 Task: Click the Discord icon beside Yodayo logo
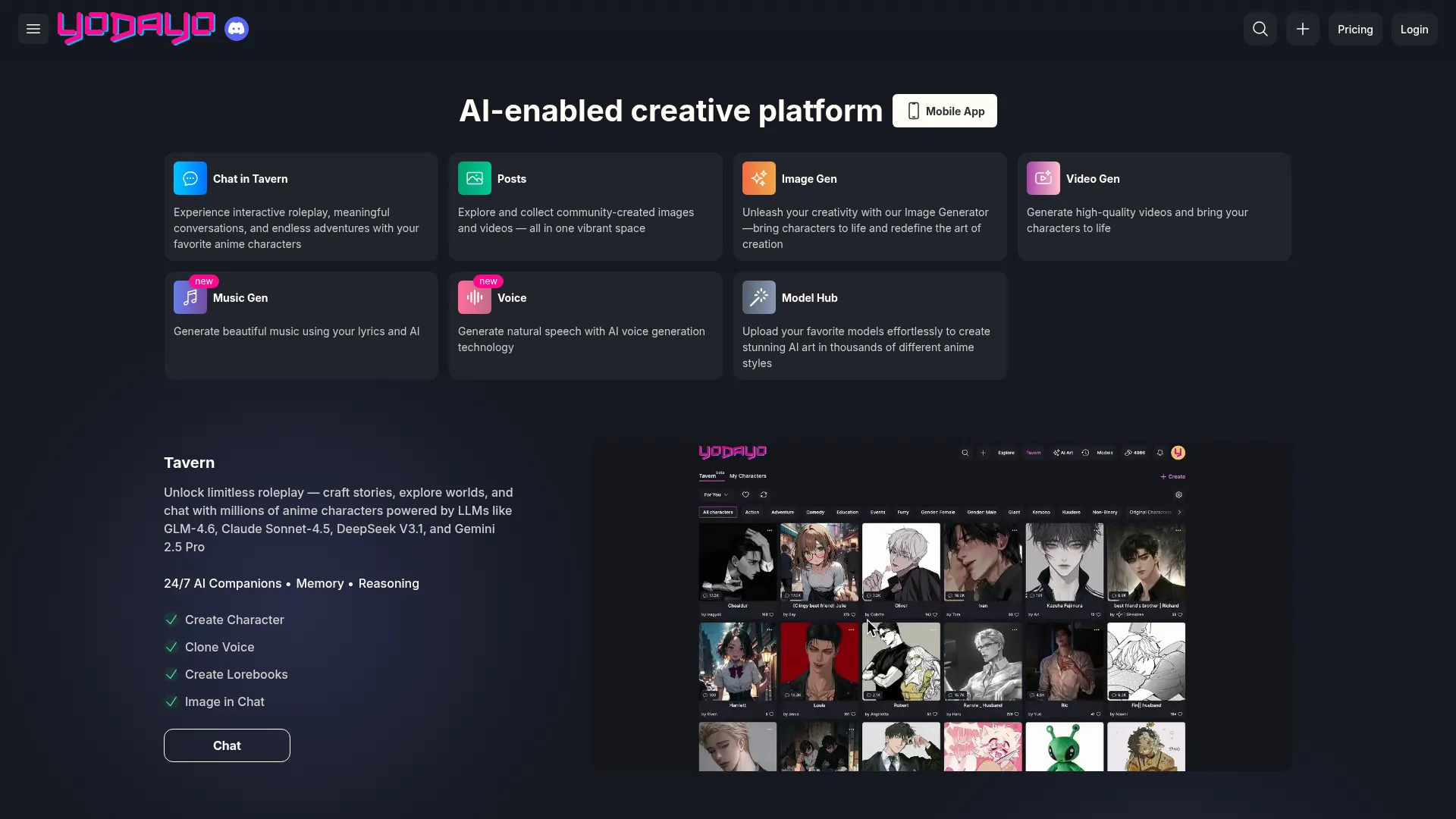pos(237,28)
